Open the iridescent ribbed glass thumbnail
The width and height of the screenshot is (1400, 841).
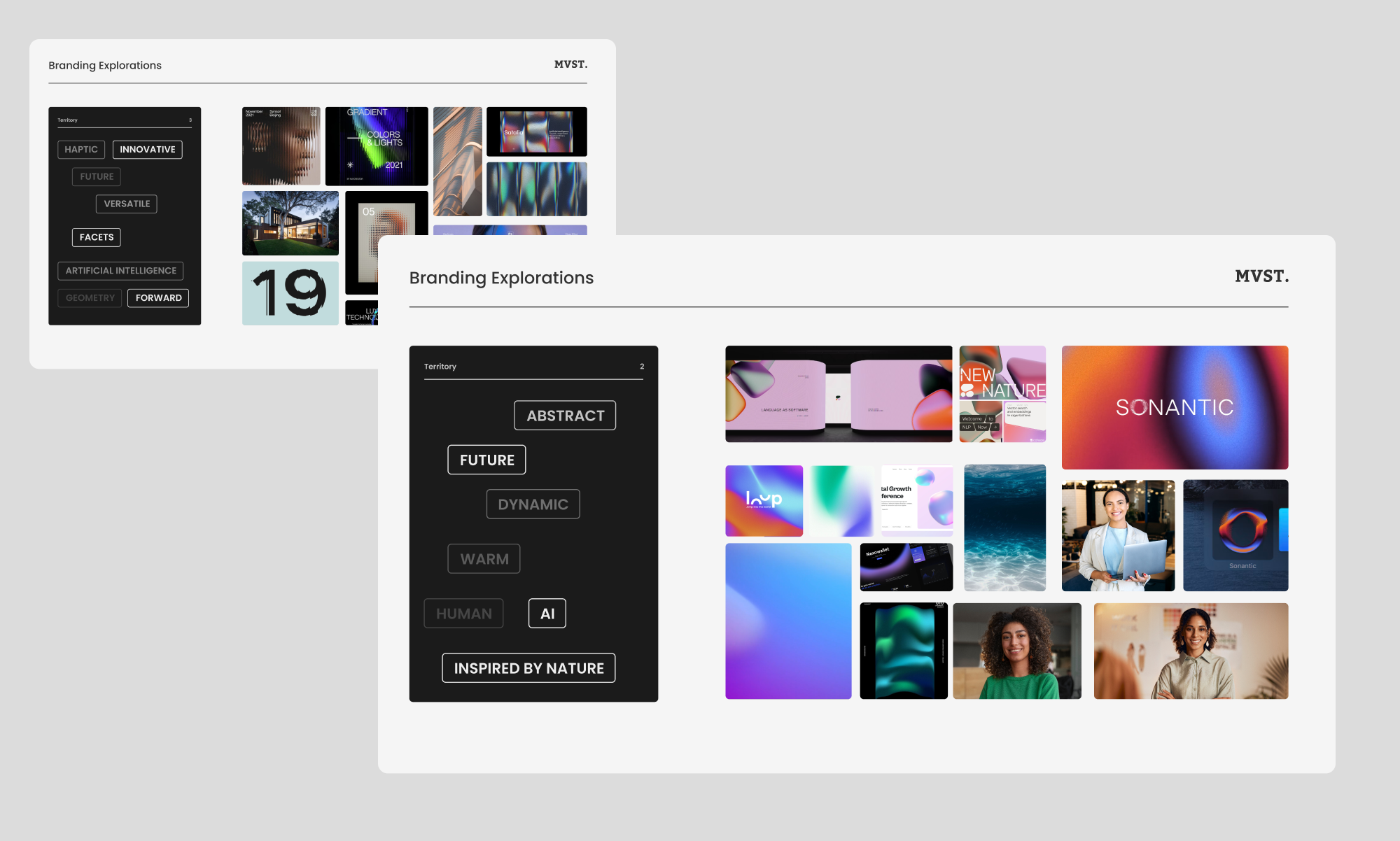click(x=536, y=189)
